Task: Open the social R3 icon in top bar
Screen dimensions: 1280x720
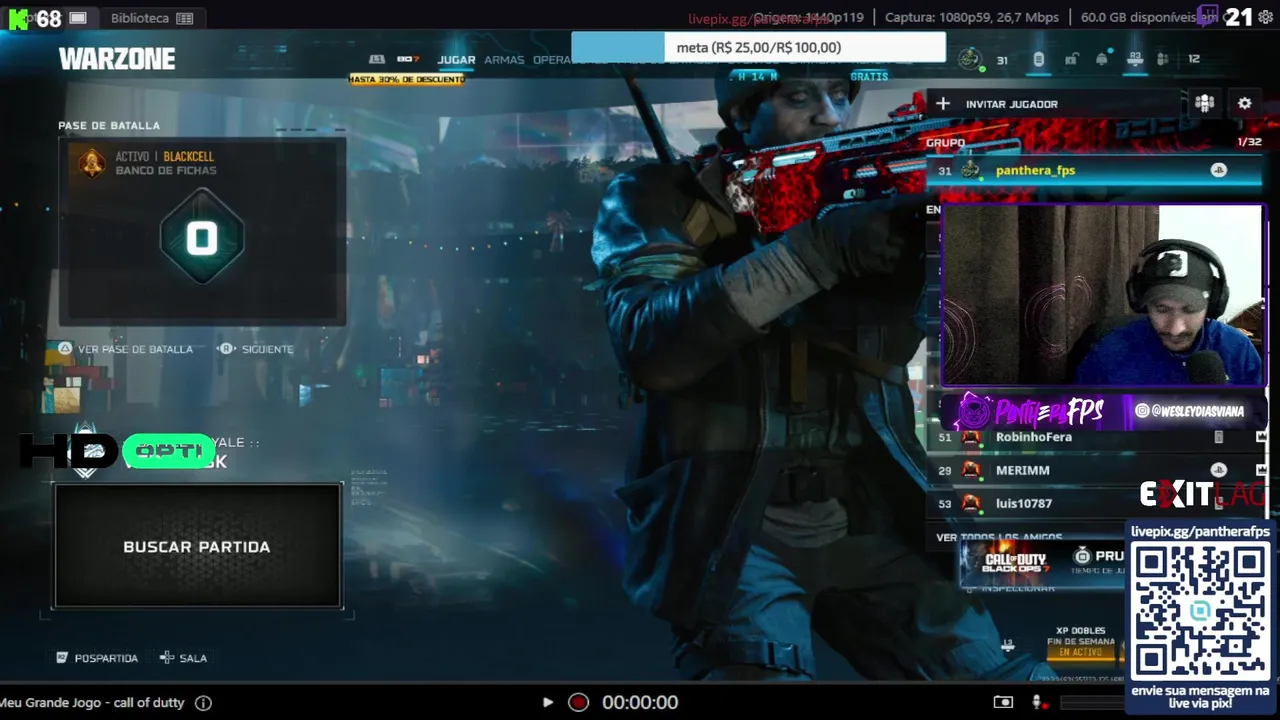Action: [1135, 59]
